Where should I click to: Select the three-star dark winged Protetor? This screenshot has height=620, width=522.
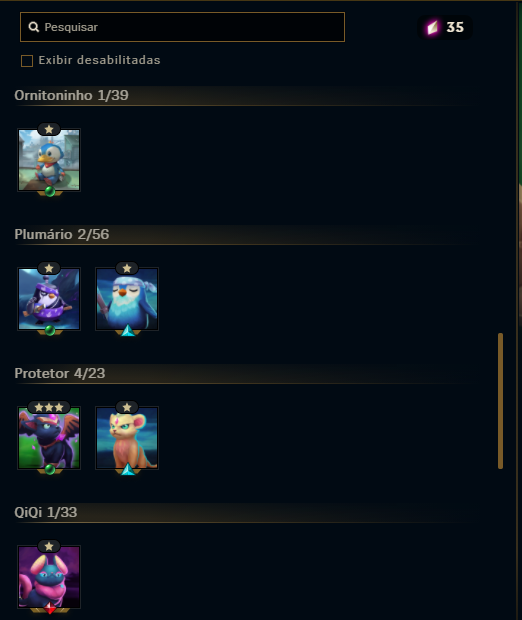coord(49,438)
